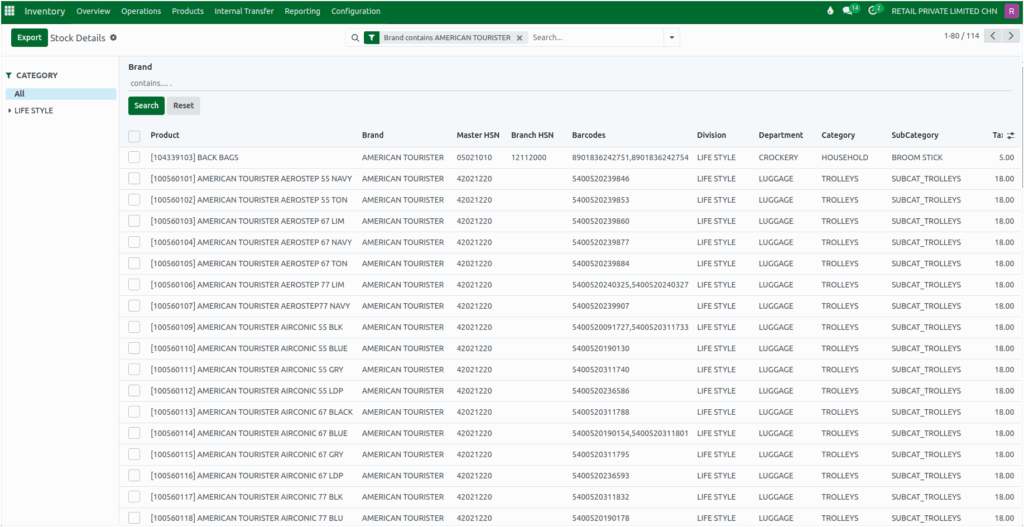Click the Export button
1024x527 pixels.
(29, 38)
